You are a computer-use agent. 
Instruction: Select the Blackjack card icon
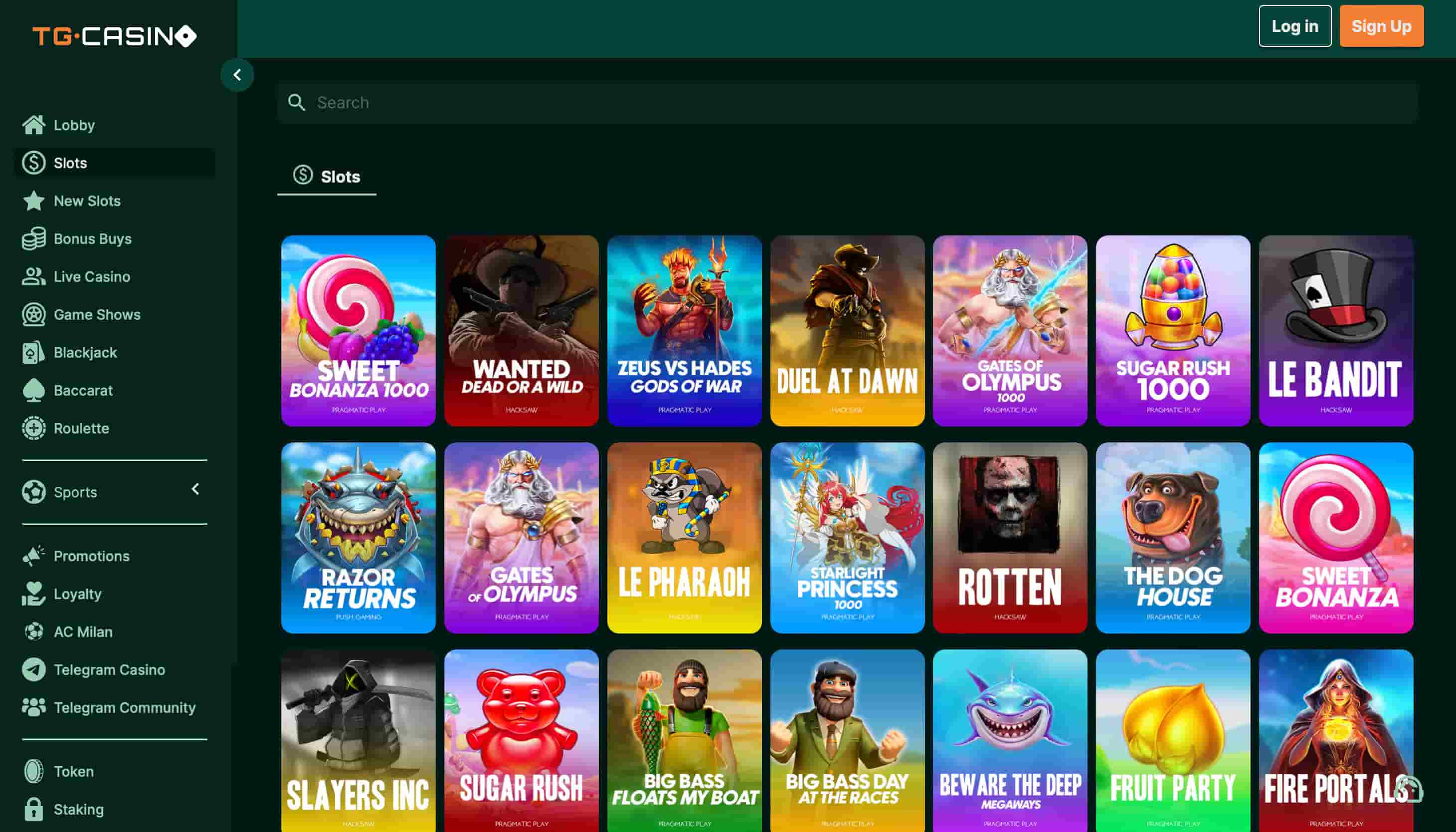pyautogui.click(x=34, y=353)
